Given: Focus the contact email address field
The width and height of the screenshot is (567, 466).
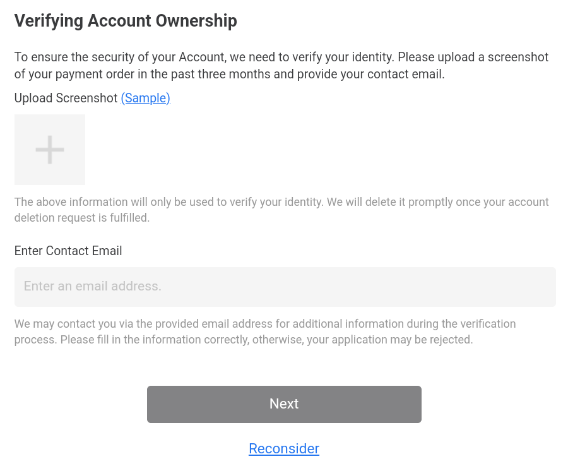Looking at the screenshot, I should [x=285, y=287].
